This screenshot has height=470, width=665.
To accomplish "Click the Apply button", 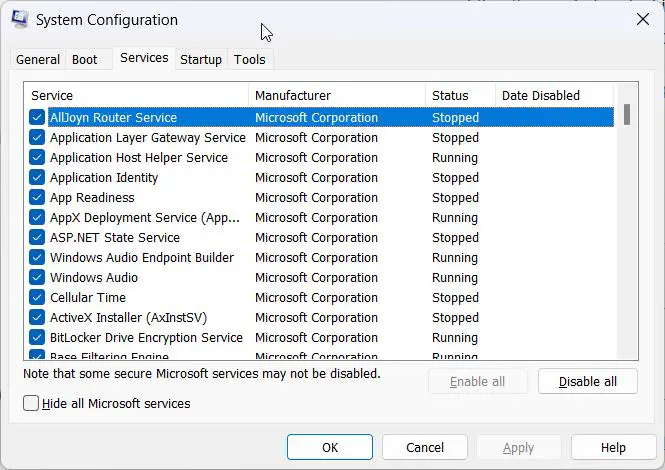I will [x=519, y=447].
